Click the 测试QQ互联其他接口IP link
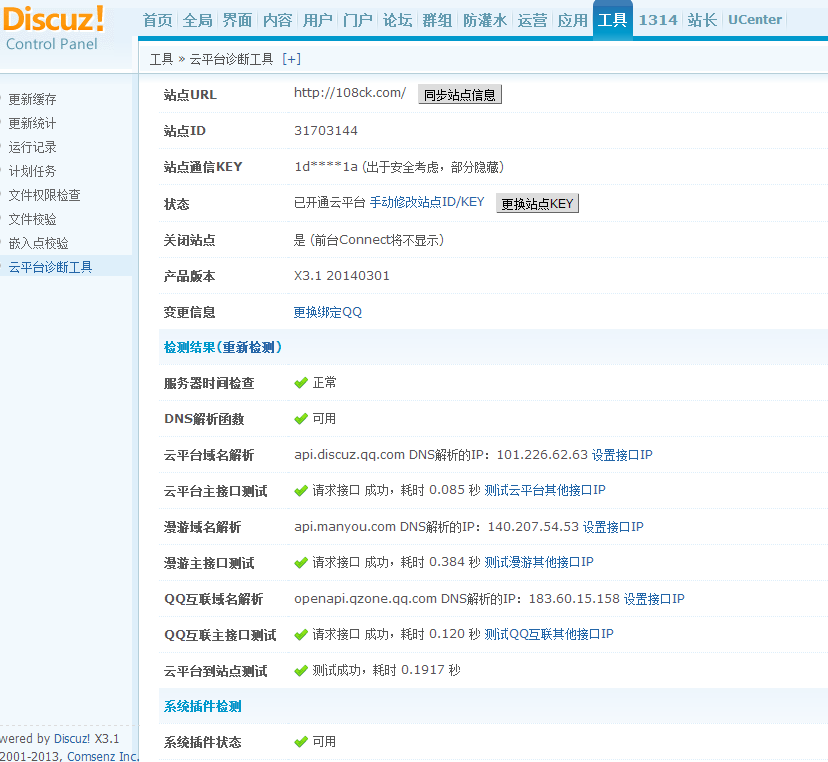This screenshot has width=828, height=762. (x=549, y=634)
